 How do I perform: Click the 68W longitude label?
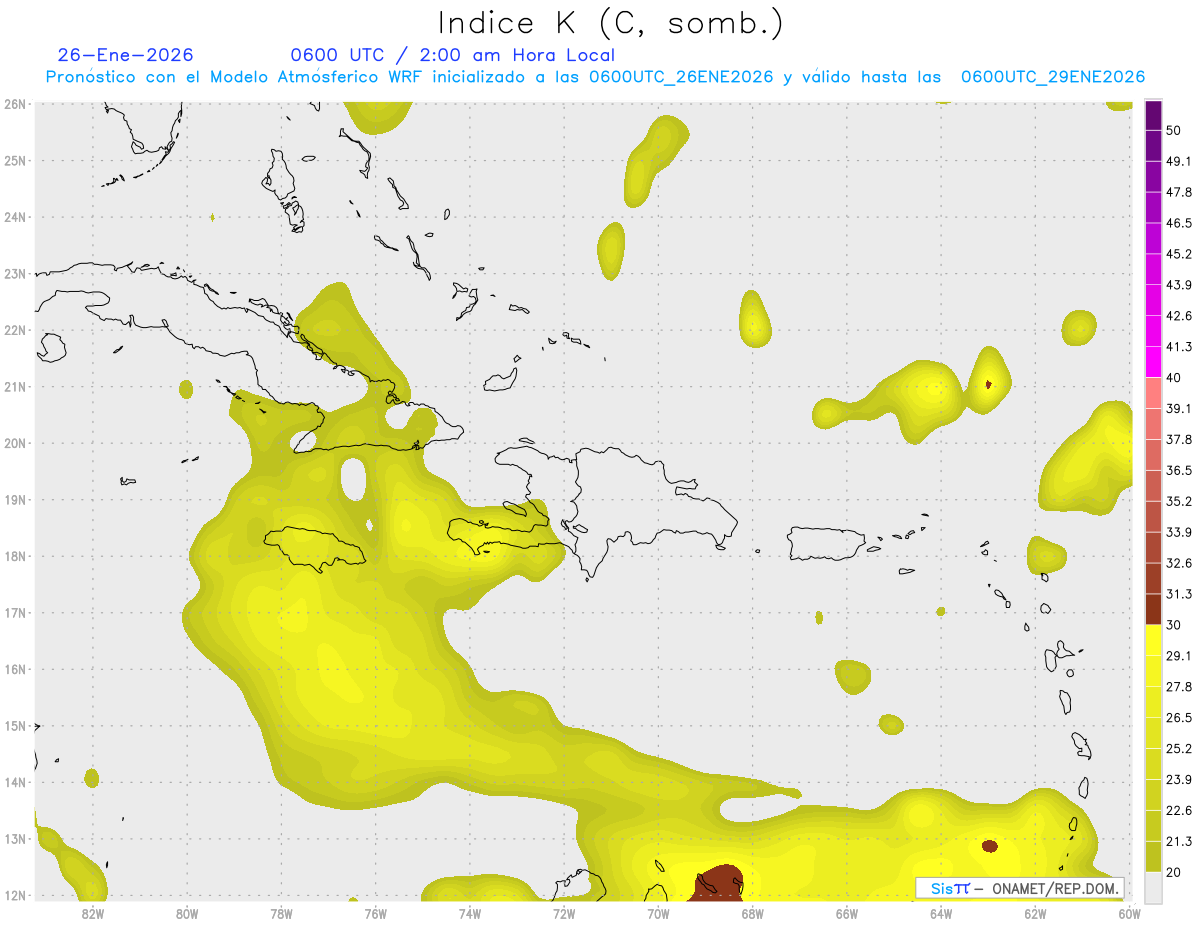[752, 913]
